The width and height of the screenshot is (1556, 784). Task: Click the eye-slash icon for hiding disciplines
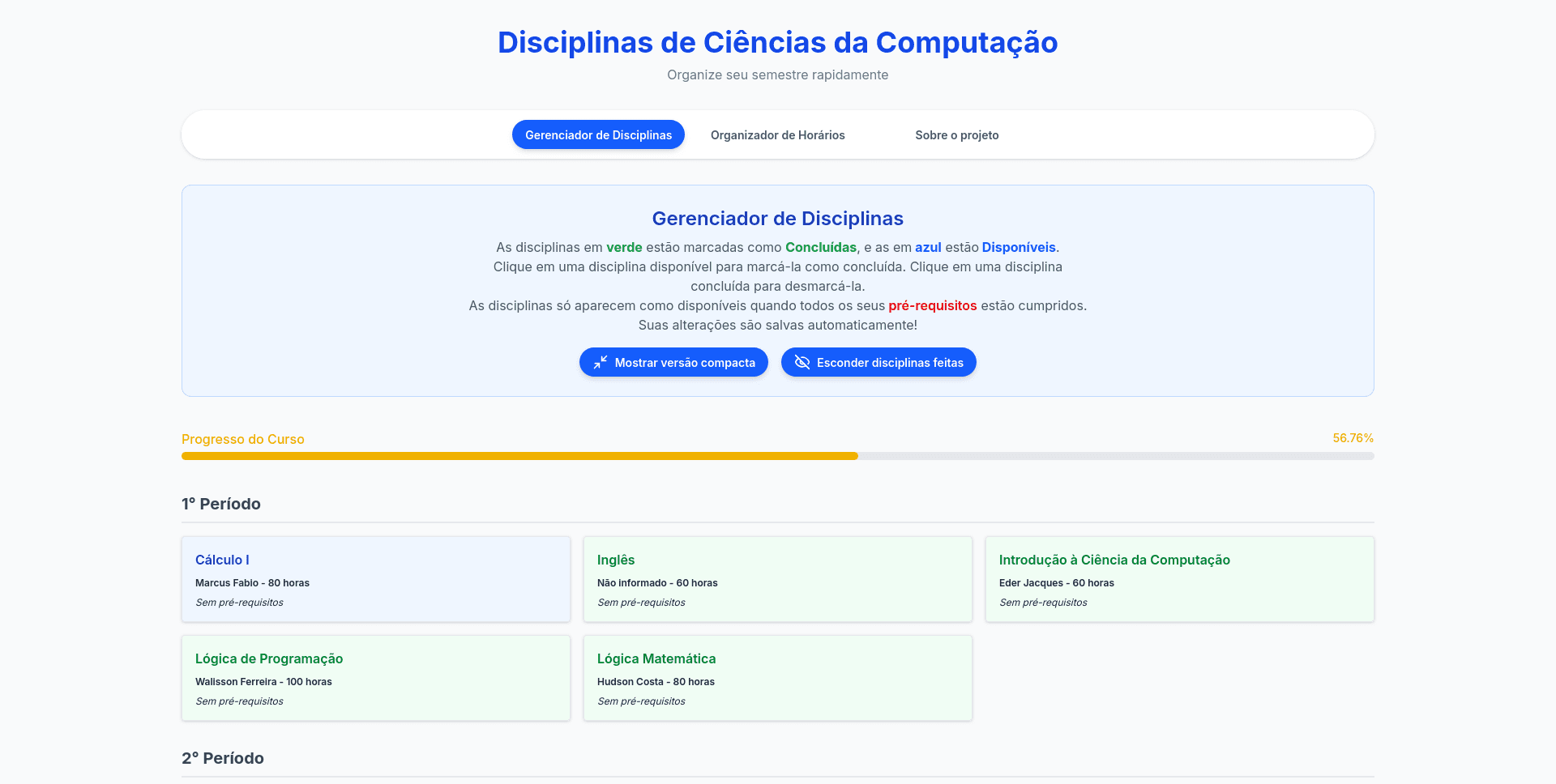tap(802, 362)
